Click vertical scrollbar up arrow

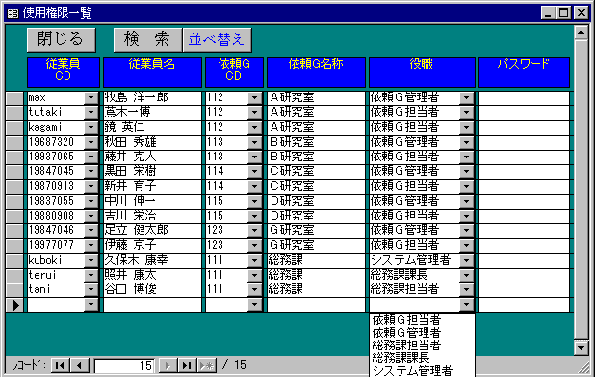tap(581, 33)
